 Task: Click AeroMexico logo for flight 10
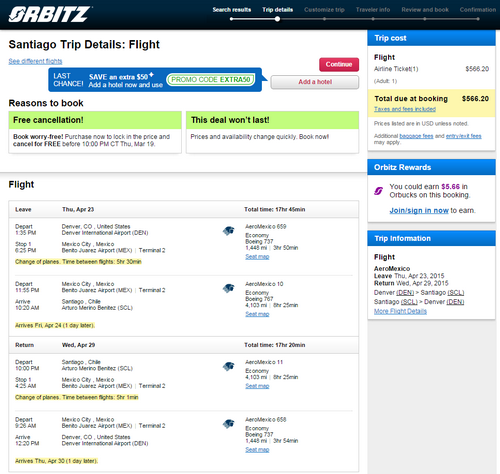coord(229,288)
